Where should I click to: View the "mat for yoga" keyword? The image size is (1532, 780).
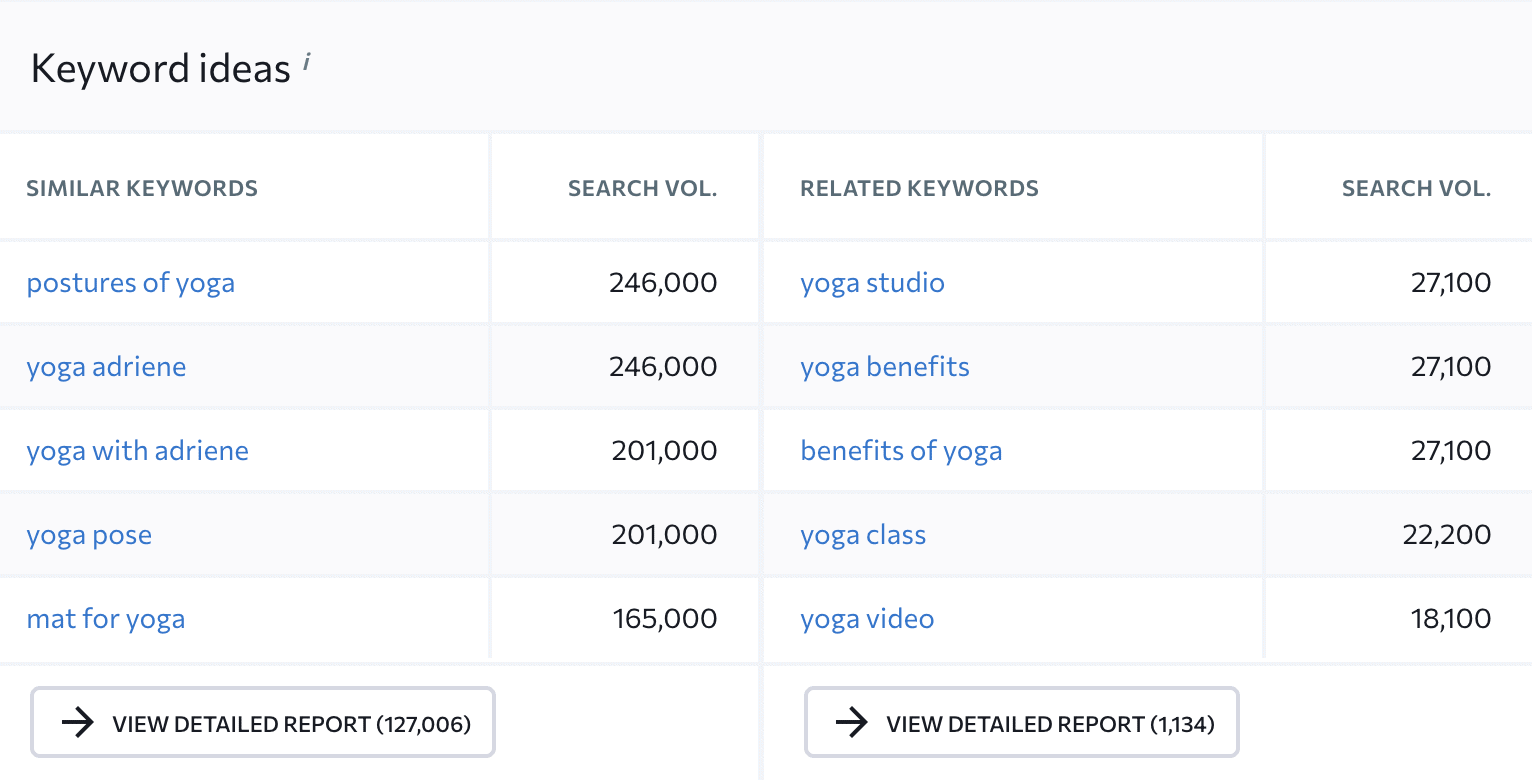pos(105,619)
